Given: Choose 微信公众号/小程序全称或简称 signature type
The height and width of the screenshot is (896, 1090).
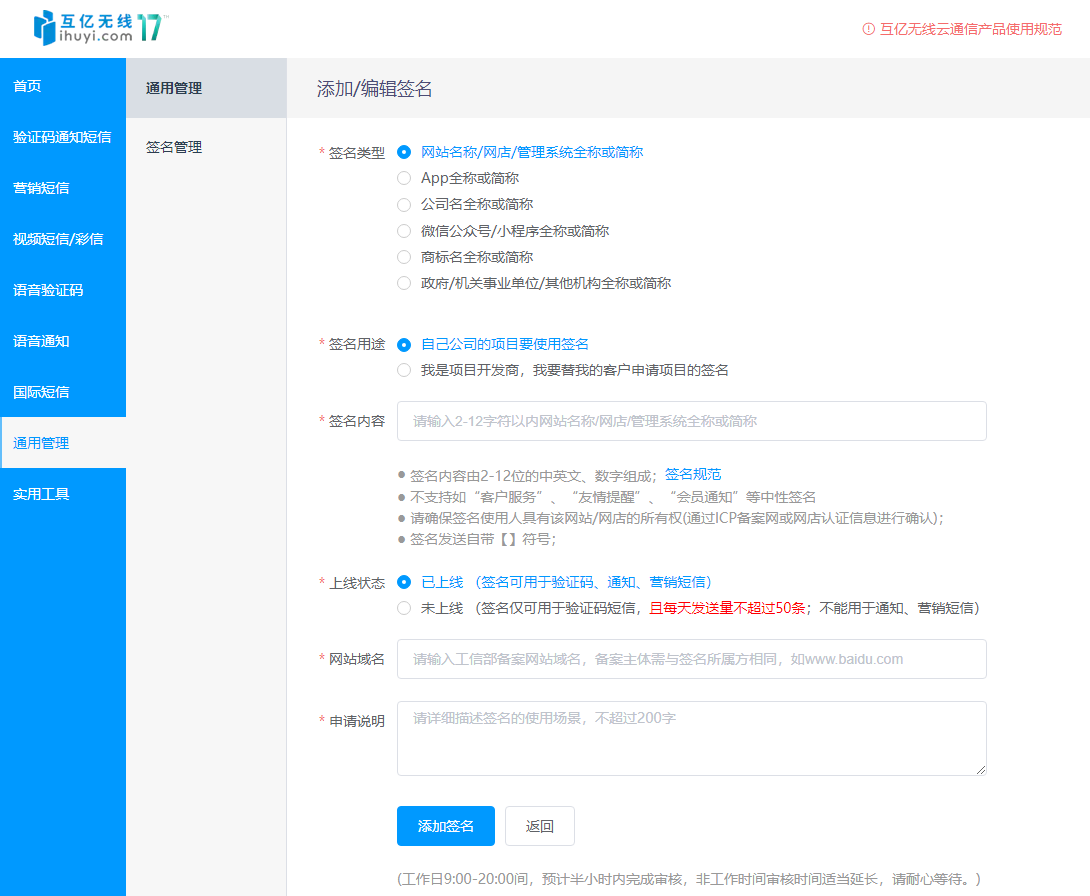Looking at the screenshot, I should tap(404, 231).
